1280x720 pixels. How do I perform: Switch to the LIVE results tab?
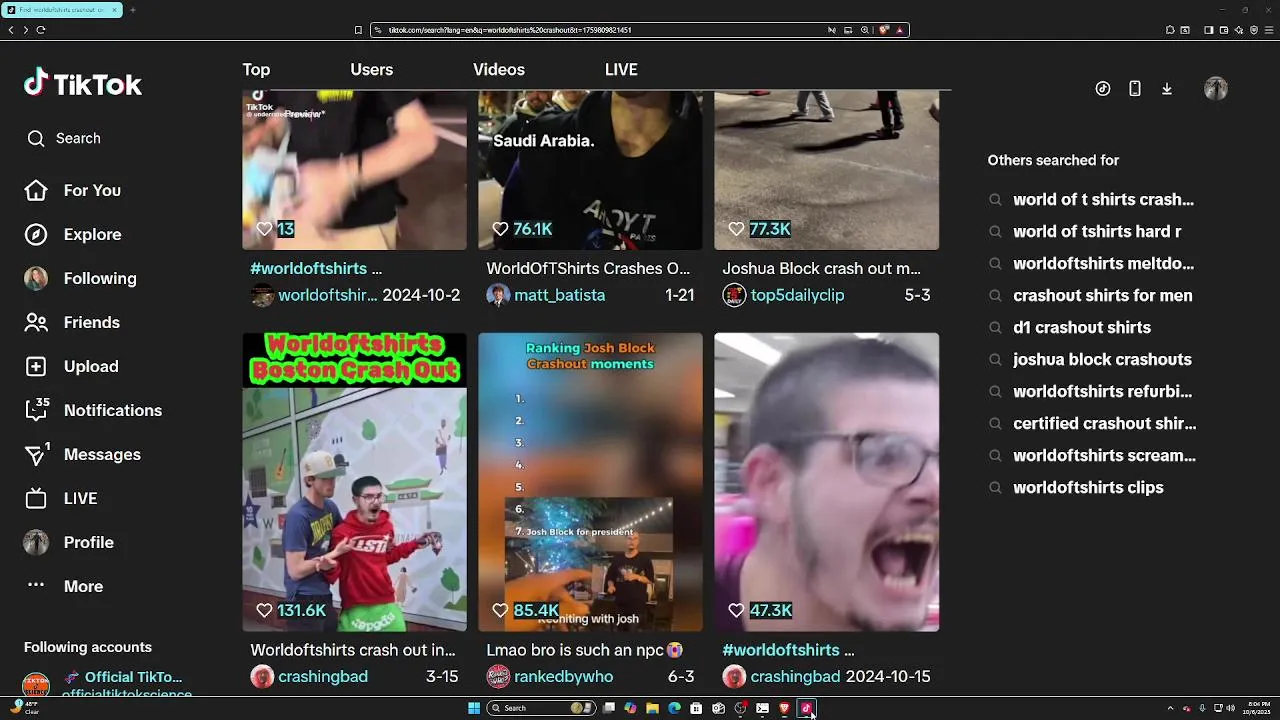pyautogui.click(x=621, y=69)
